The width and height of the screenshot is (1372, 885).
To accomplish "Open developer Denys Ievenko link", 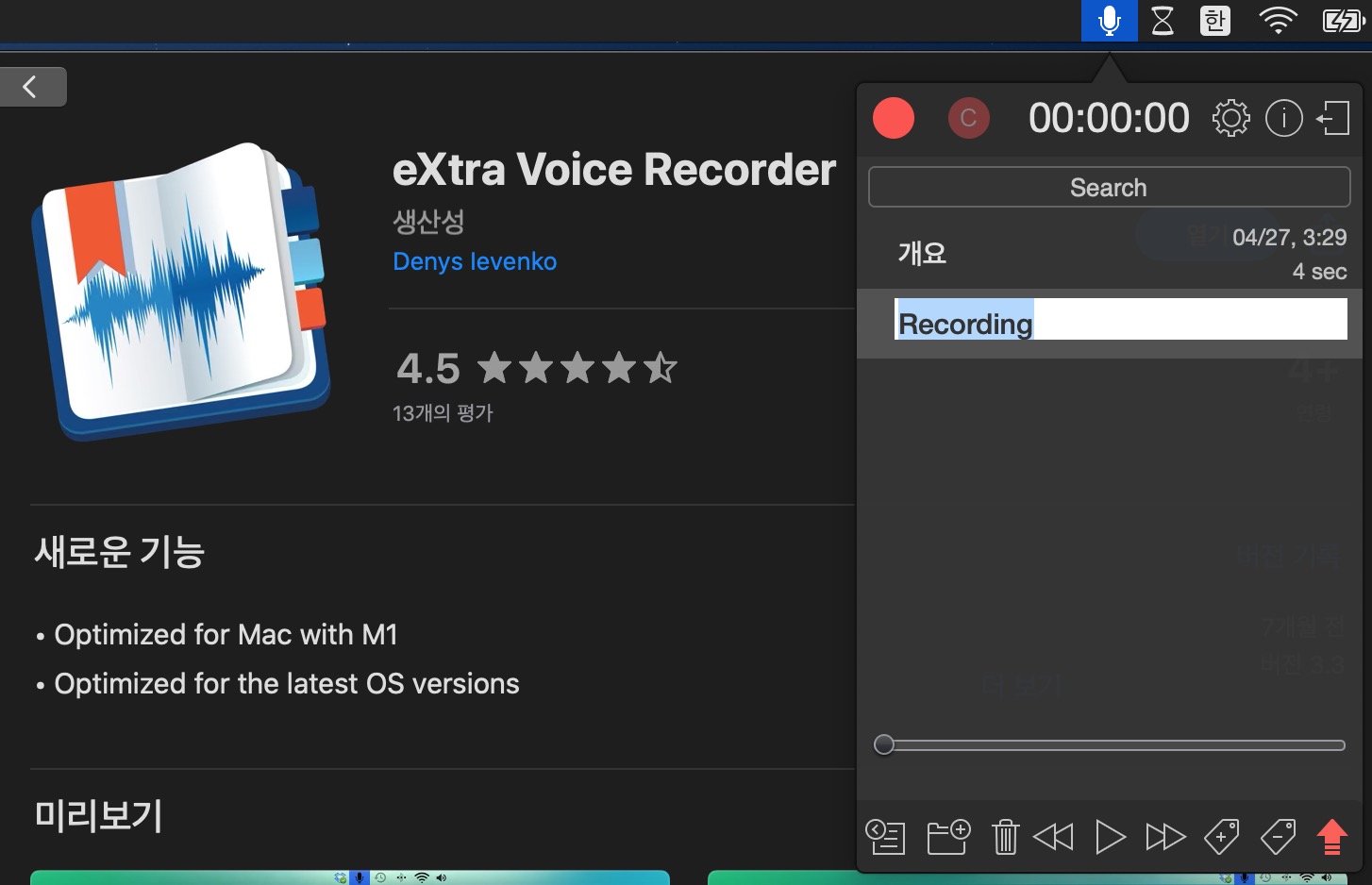I will tap(475, 261).
